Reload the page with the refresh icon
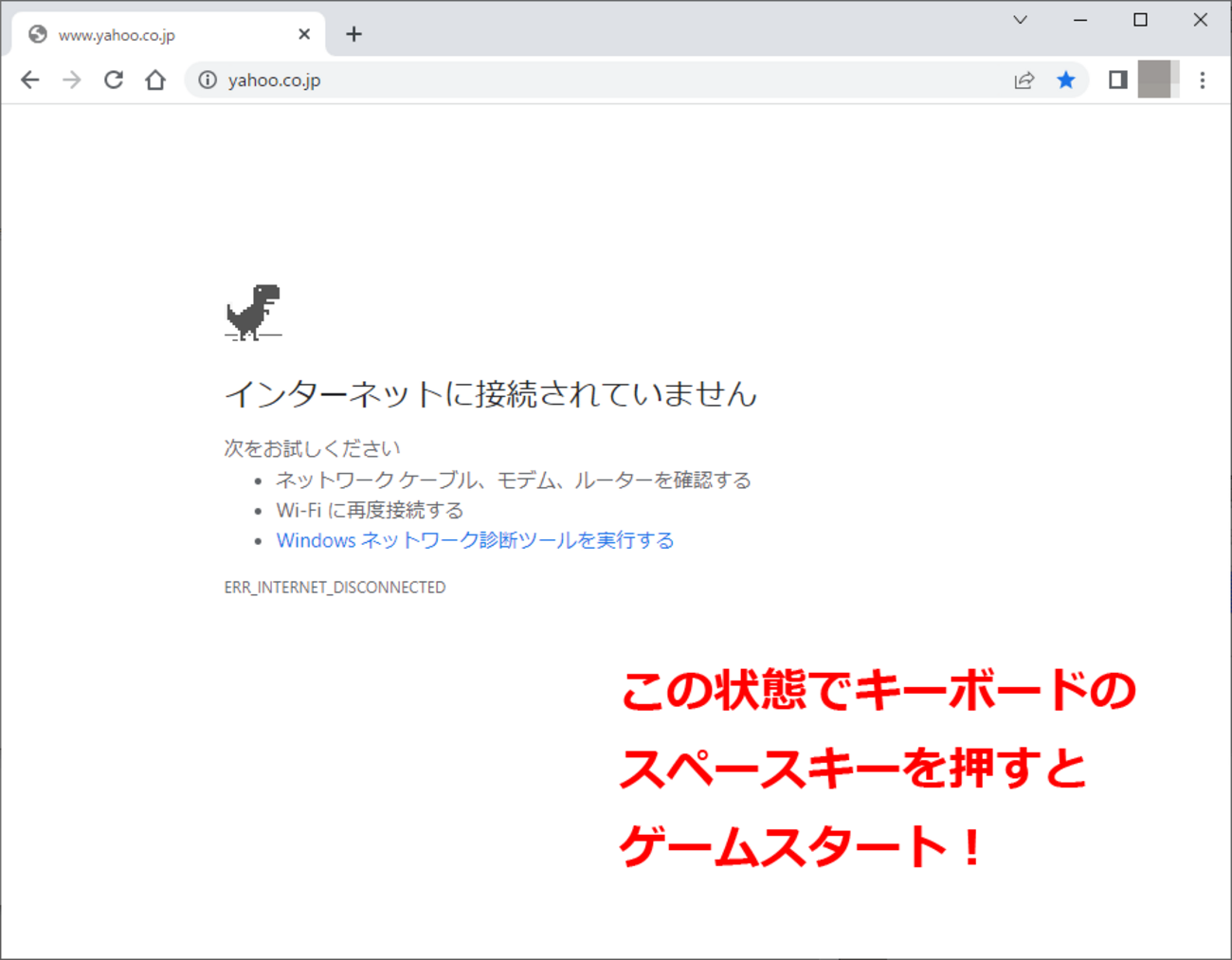Viewport: 1232px width, 960px height. tap(114, 81)
